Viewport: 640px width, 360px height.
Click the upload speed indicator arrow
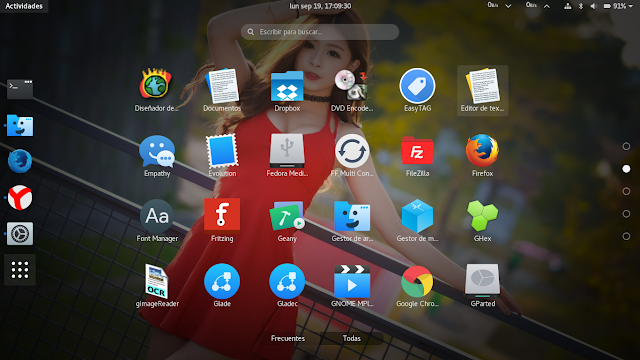pyautogui.click(x=547, y=6)
